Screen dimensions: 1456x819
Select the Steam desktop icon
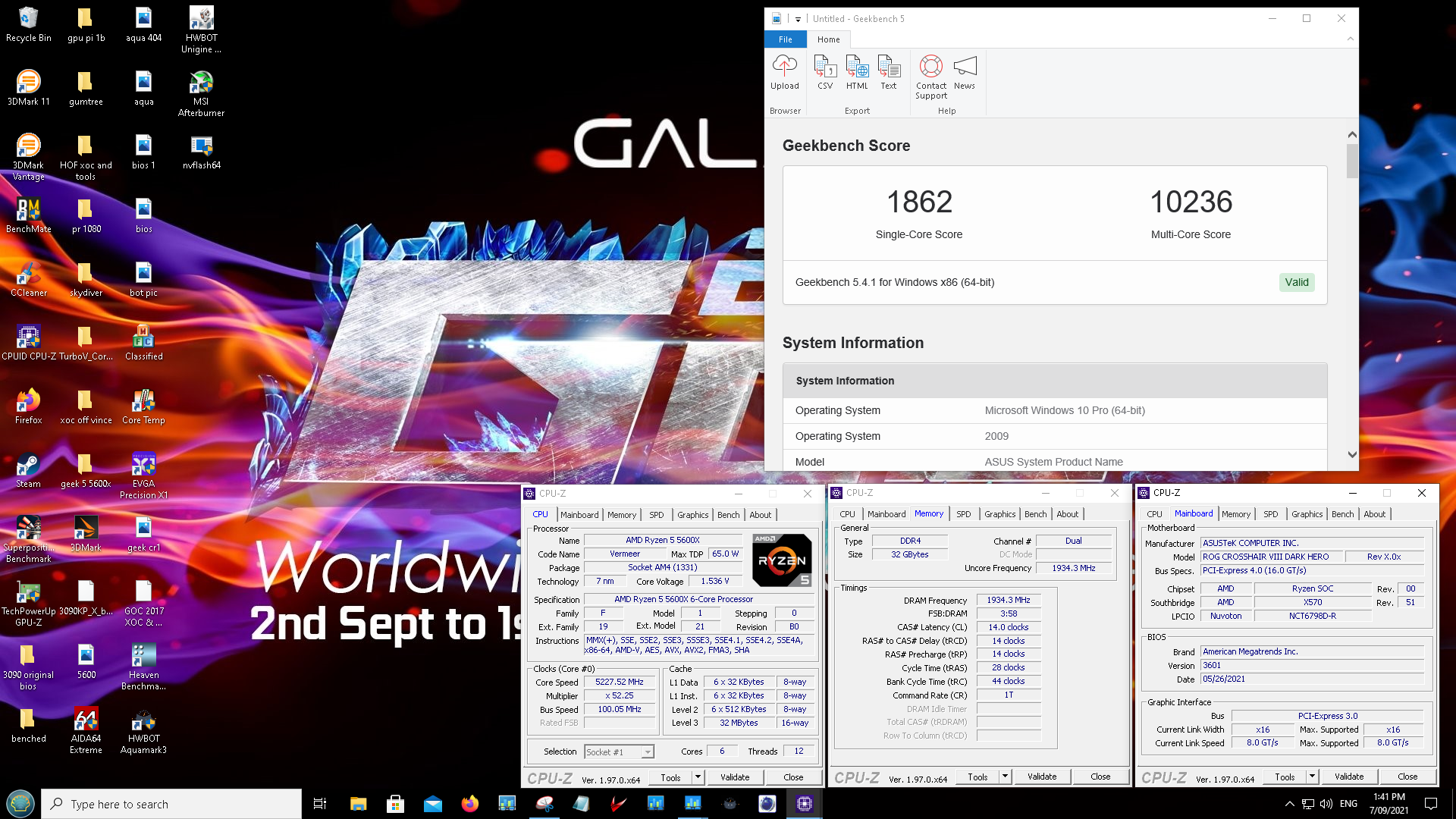pos(29,470)
